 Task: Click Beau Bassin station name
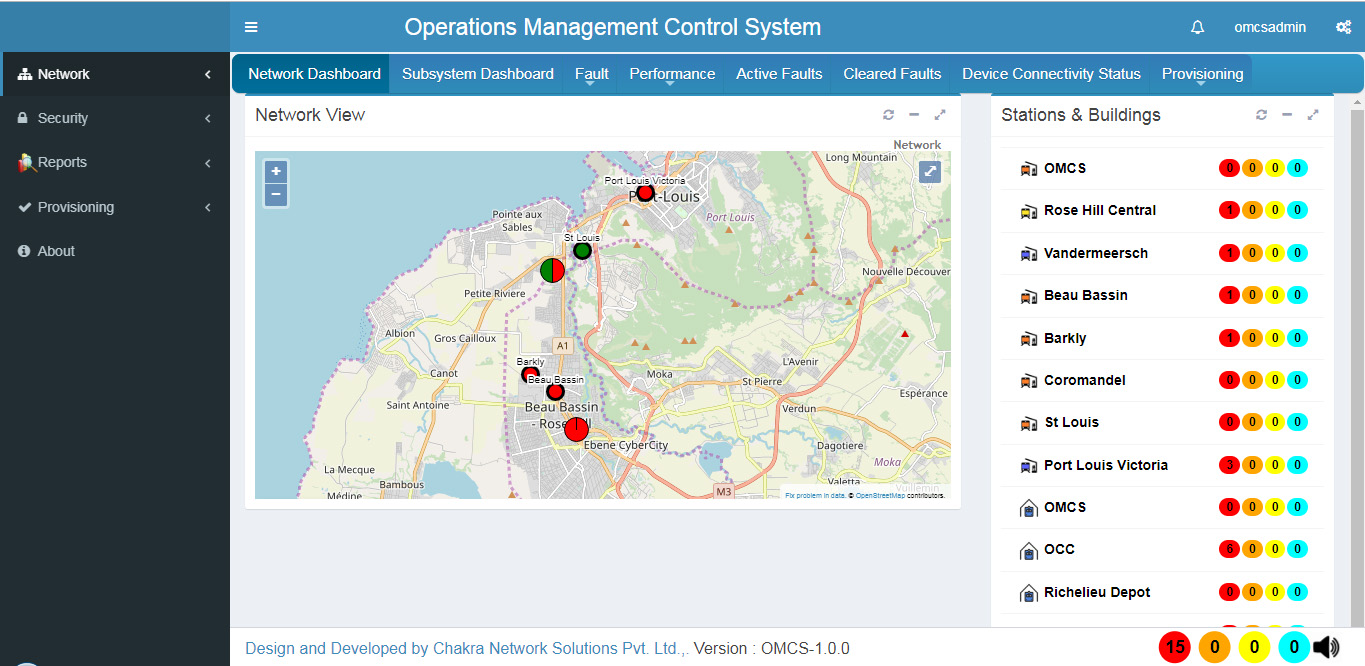(x=1086, y=295)
